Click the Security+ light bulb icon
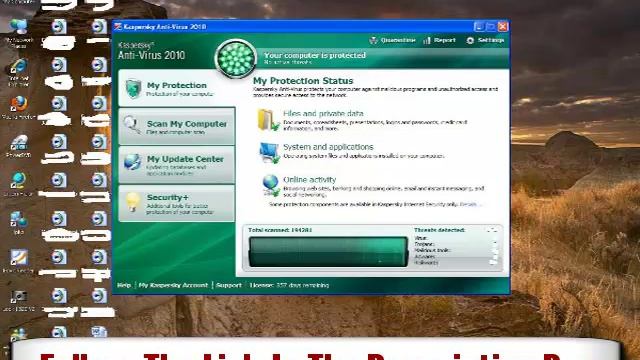Screen dimensions: 640x360 coord(133,202)
